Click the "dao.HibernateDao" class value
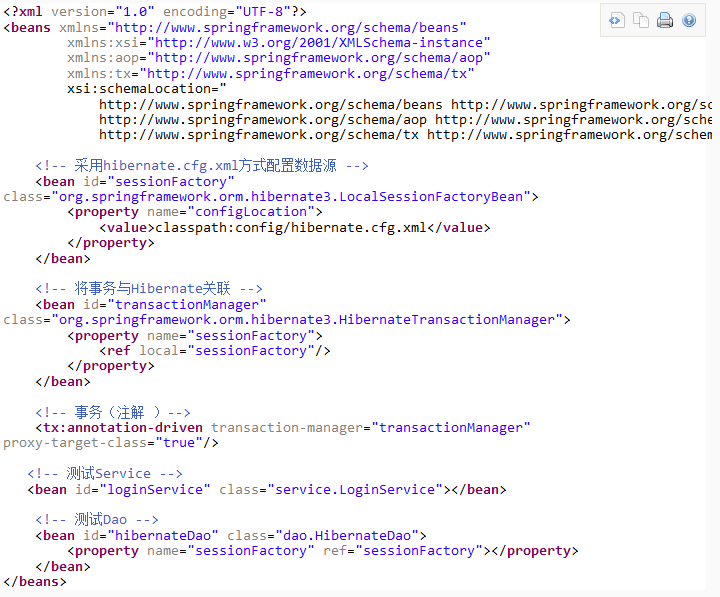This screenshot has height=597, width=720. coord(347,535)
